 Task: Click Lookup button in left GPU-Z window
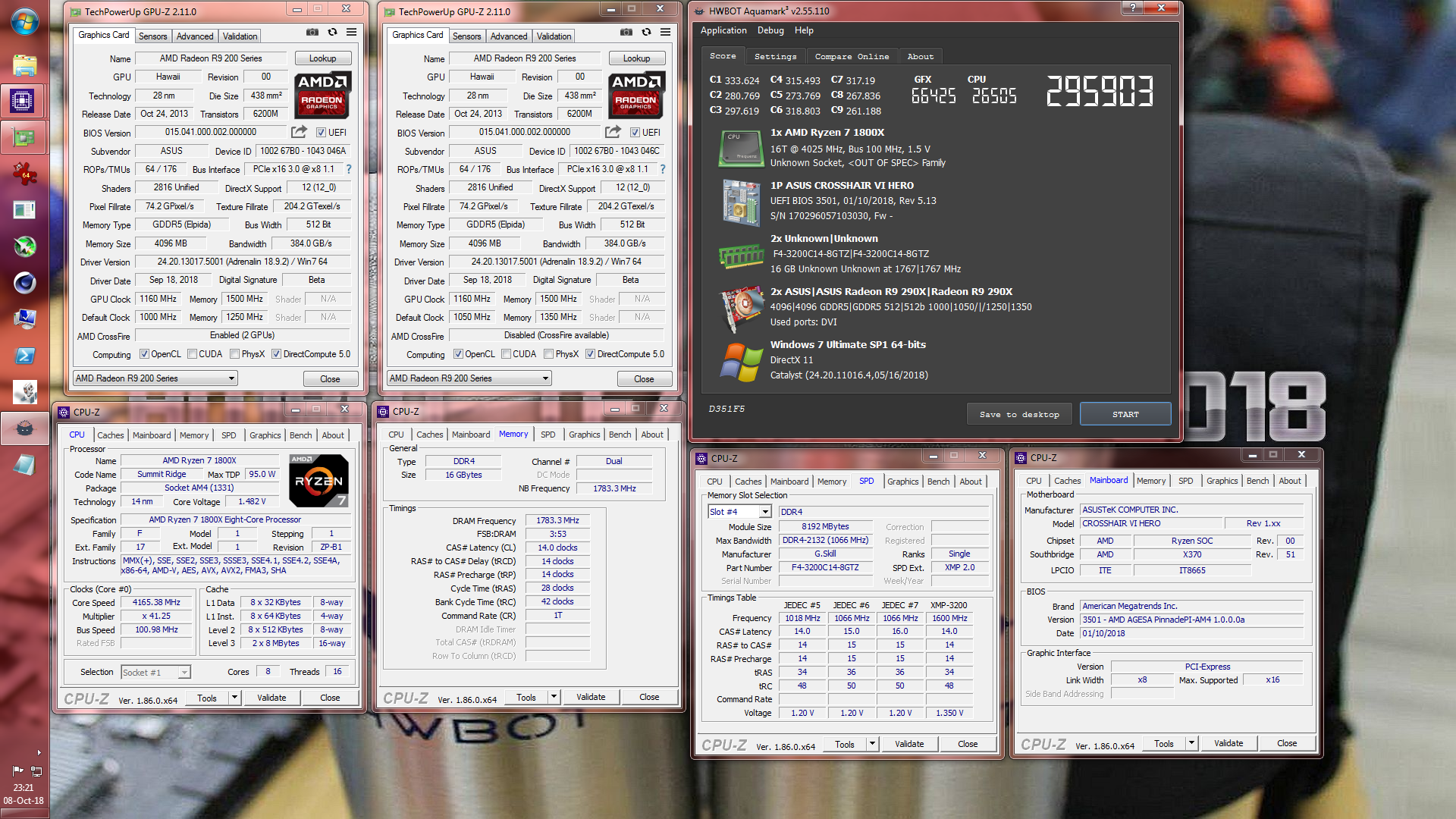[x=322, y=58]
